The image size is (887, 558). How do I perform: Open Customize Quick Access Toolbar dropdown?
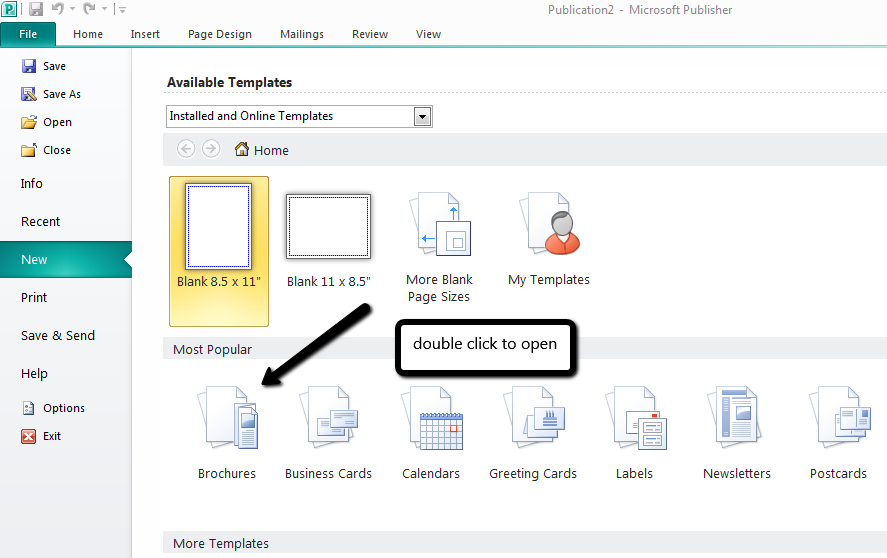(122, 9)
